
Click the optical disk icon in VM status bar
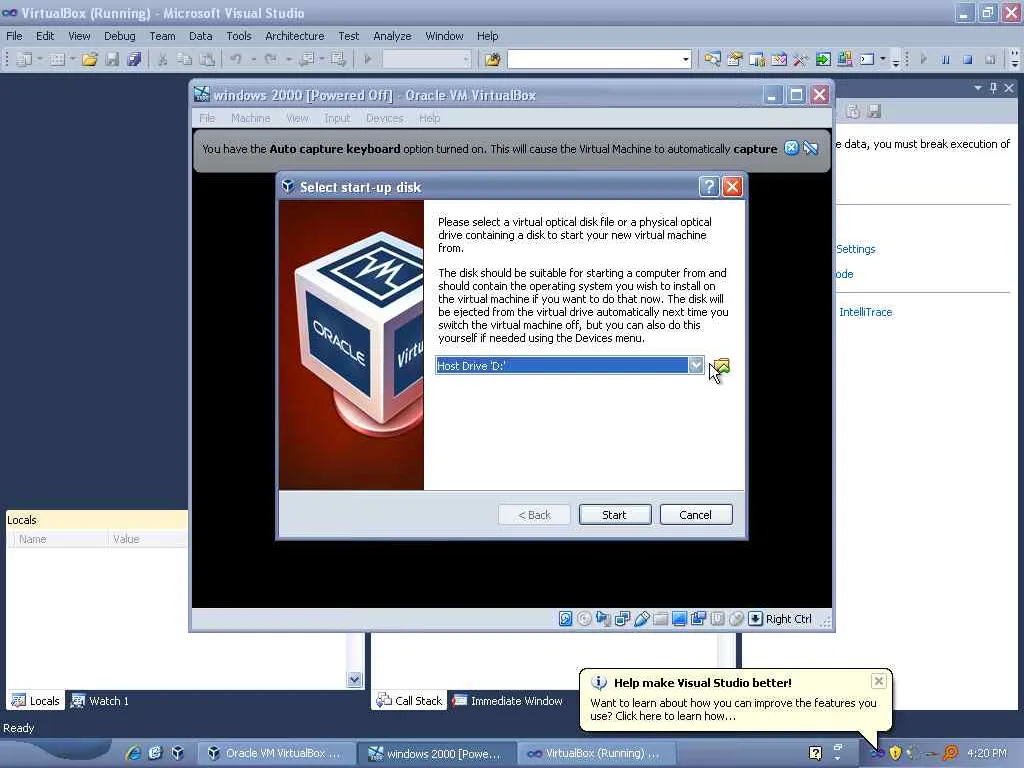(x=584, y=618)
